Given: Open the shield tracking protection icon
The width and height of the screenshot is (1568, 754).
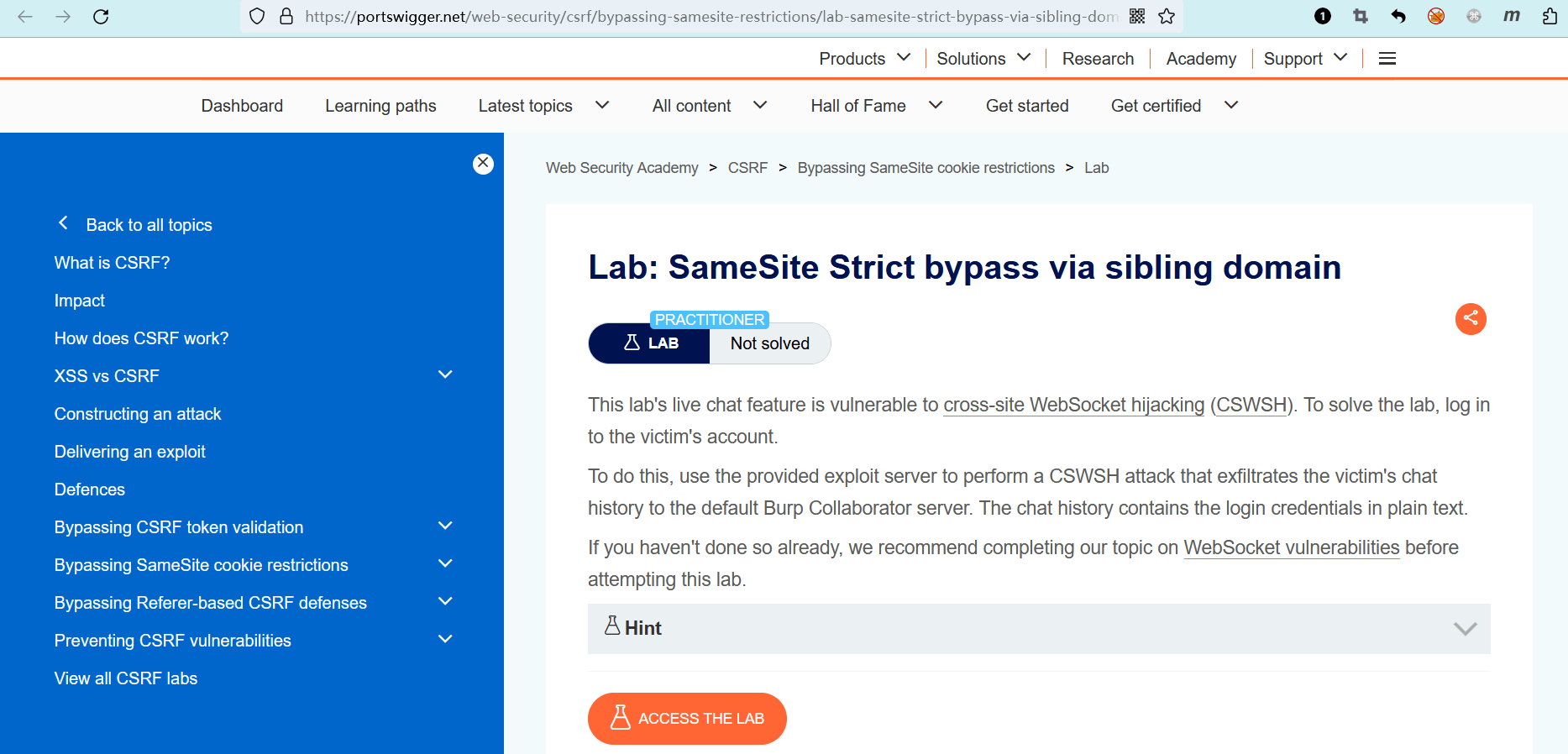Looking at the screenshot, I should 257,16.
